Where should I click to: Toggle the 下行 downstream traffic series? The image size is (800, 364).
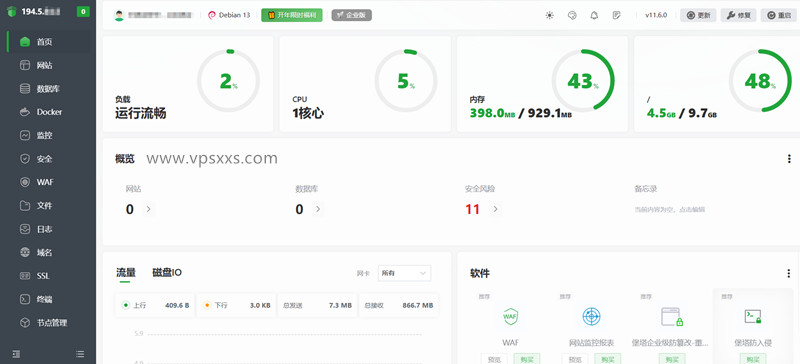[x=236, y=305]
